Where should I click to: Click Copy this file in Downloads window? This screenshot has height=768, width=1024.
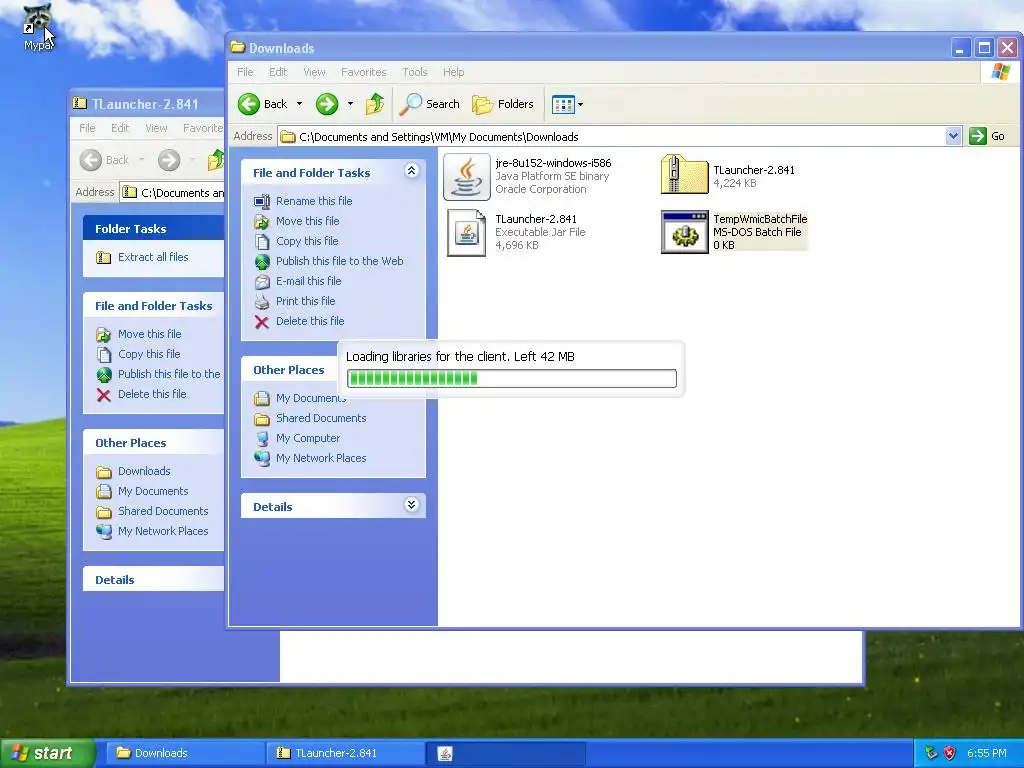tap(307, 241)
